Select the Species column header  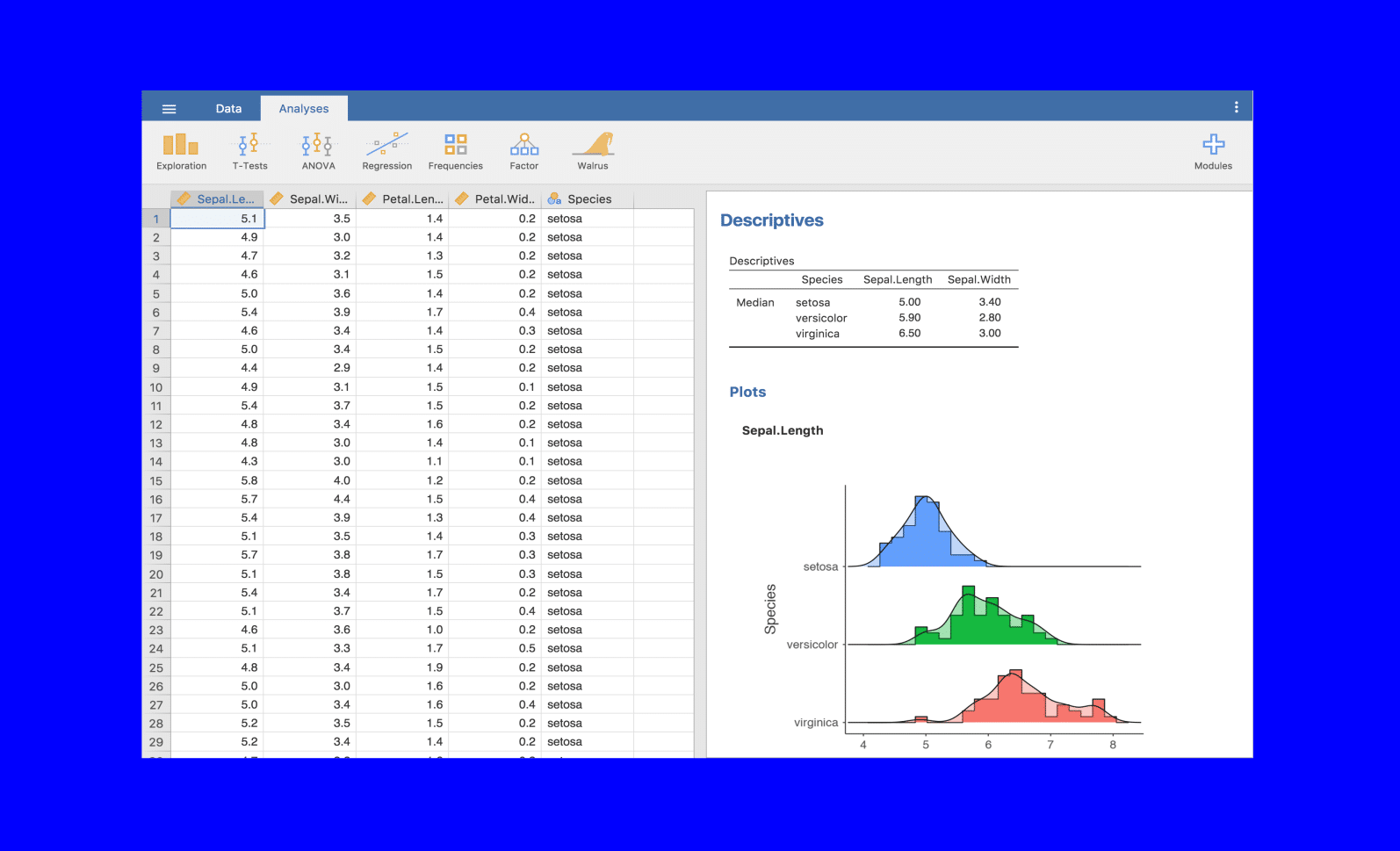[588, 199]
